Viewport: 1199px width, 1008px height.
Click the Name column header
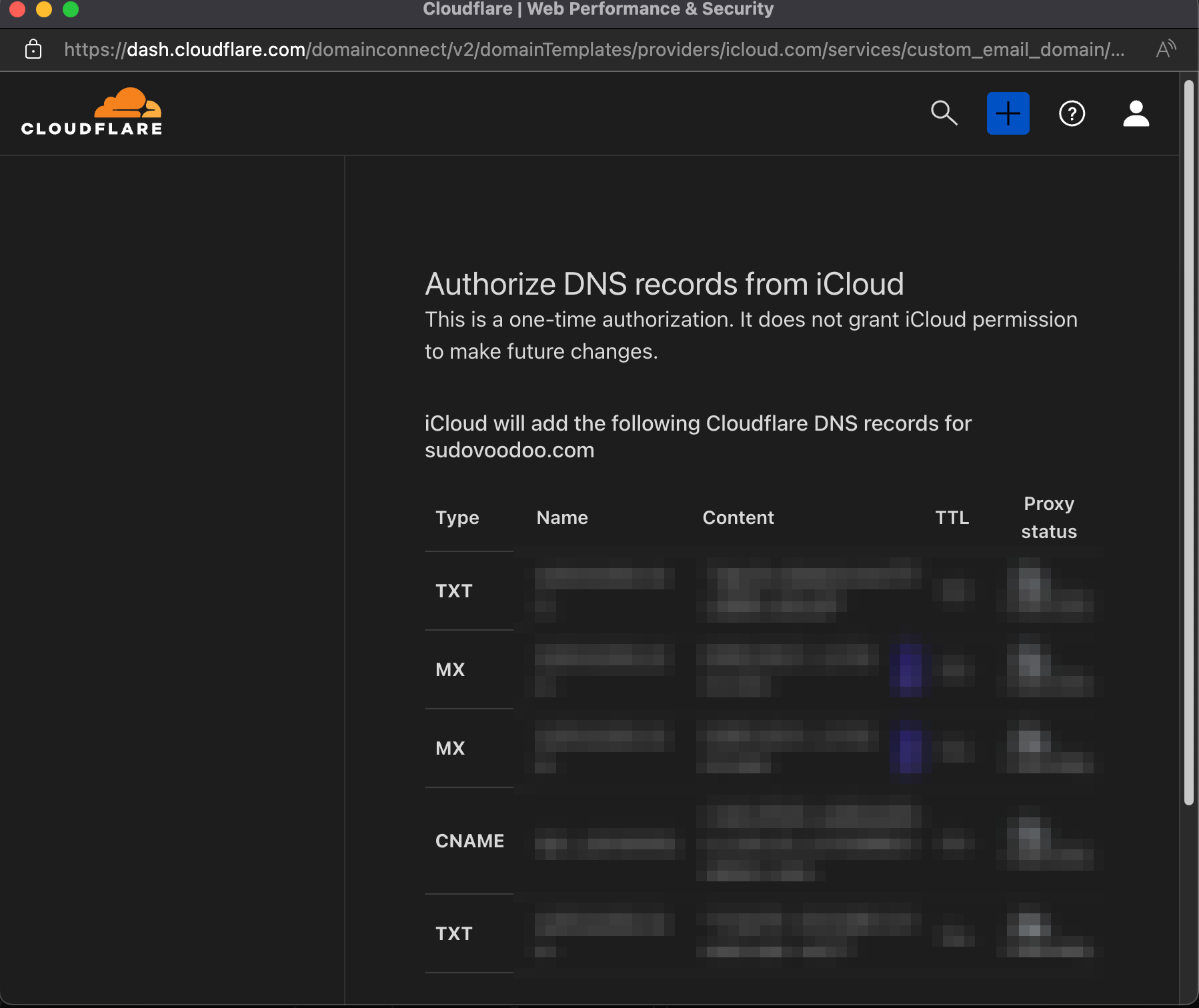click(x=562, y=517)
